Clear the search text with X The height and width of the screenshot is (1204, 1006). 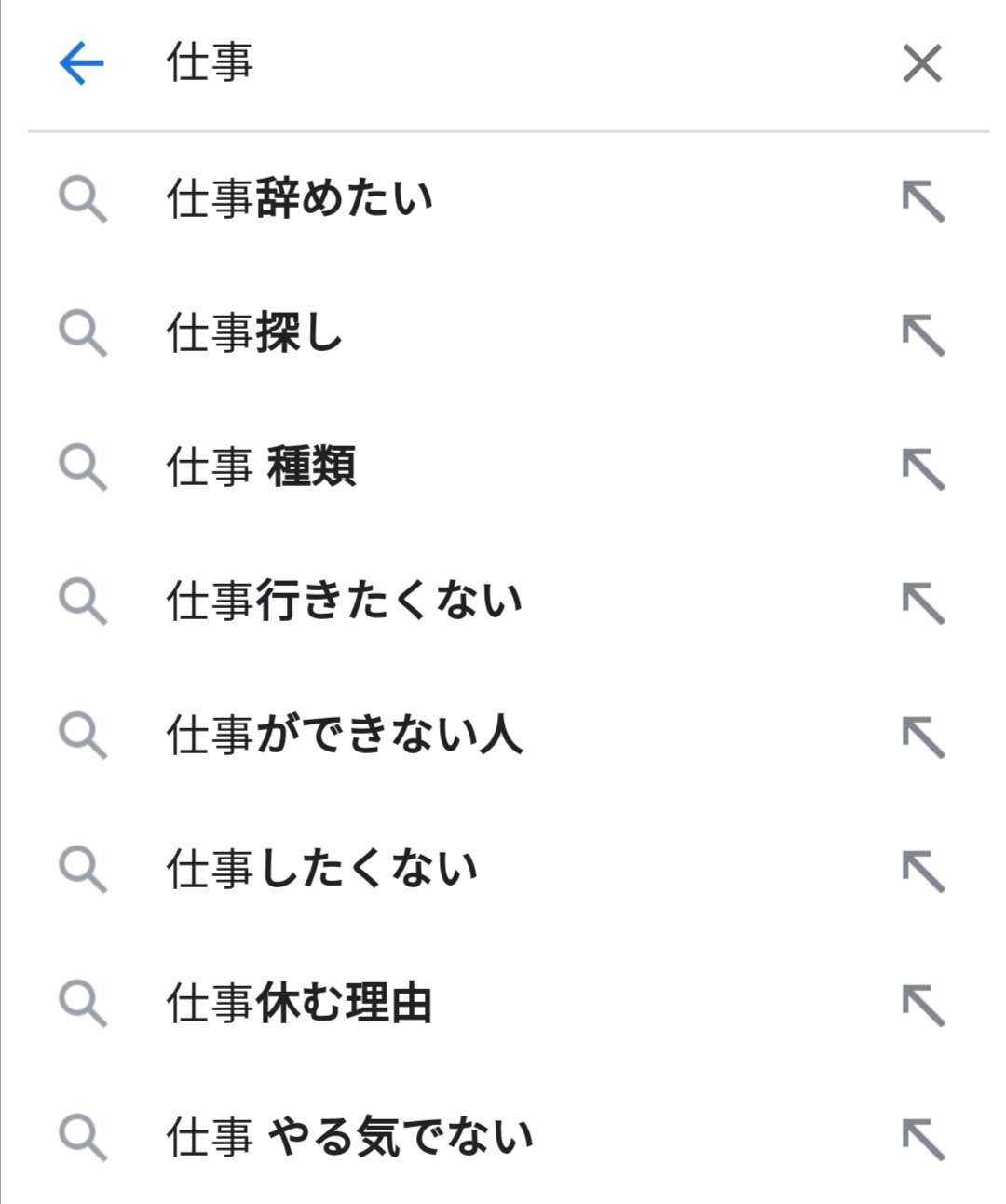[922, 63]
